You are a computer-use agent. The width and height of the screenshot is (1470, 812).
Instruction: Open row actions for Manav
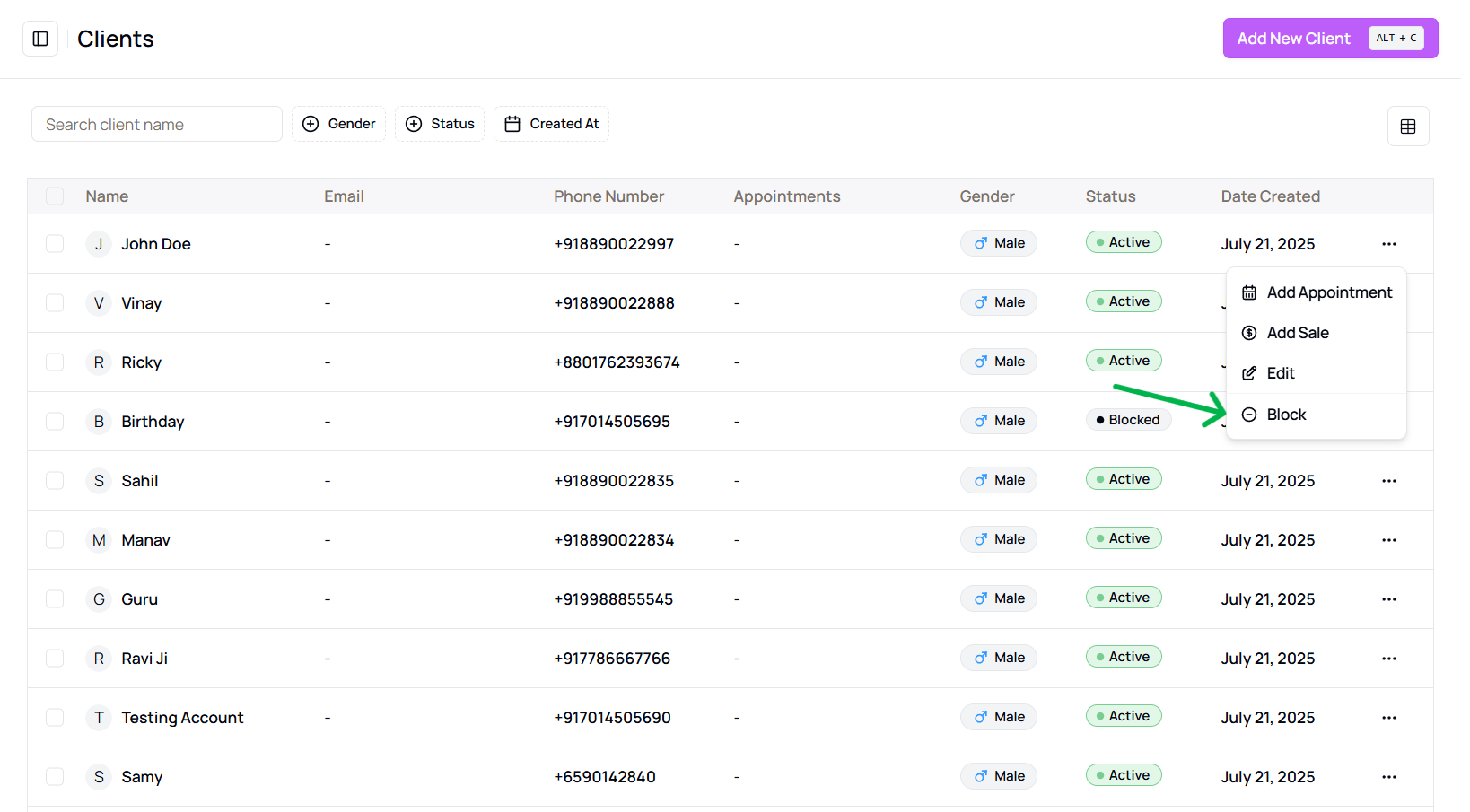pyautogui.click(x=1389, y=540)
